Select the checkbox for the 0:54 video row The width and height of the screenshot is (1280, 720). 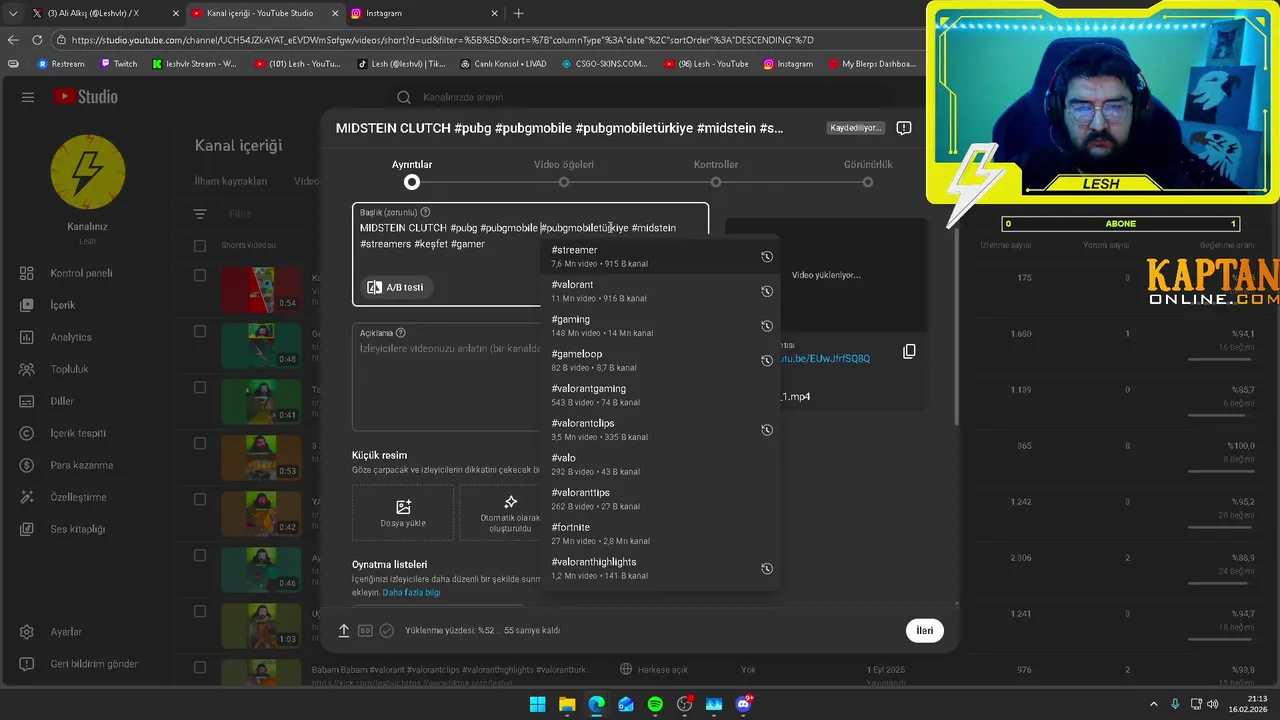200,276
